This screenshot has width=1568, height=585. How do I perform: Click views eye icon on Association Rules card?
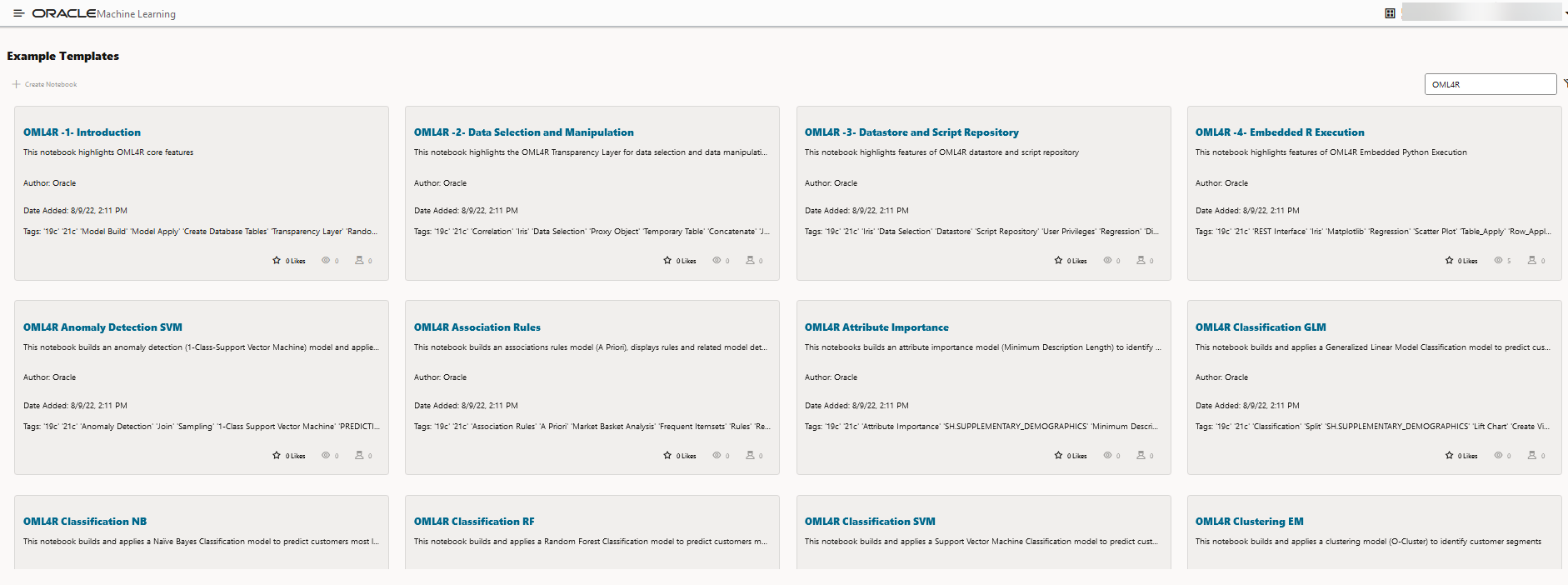click(x=717, y=456)
